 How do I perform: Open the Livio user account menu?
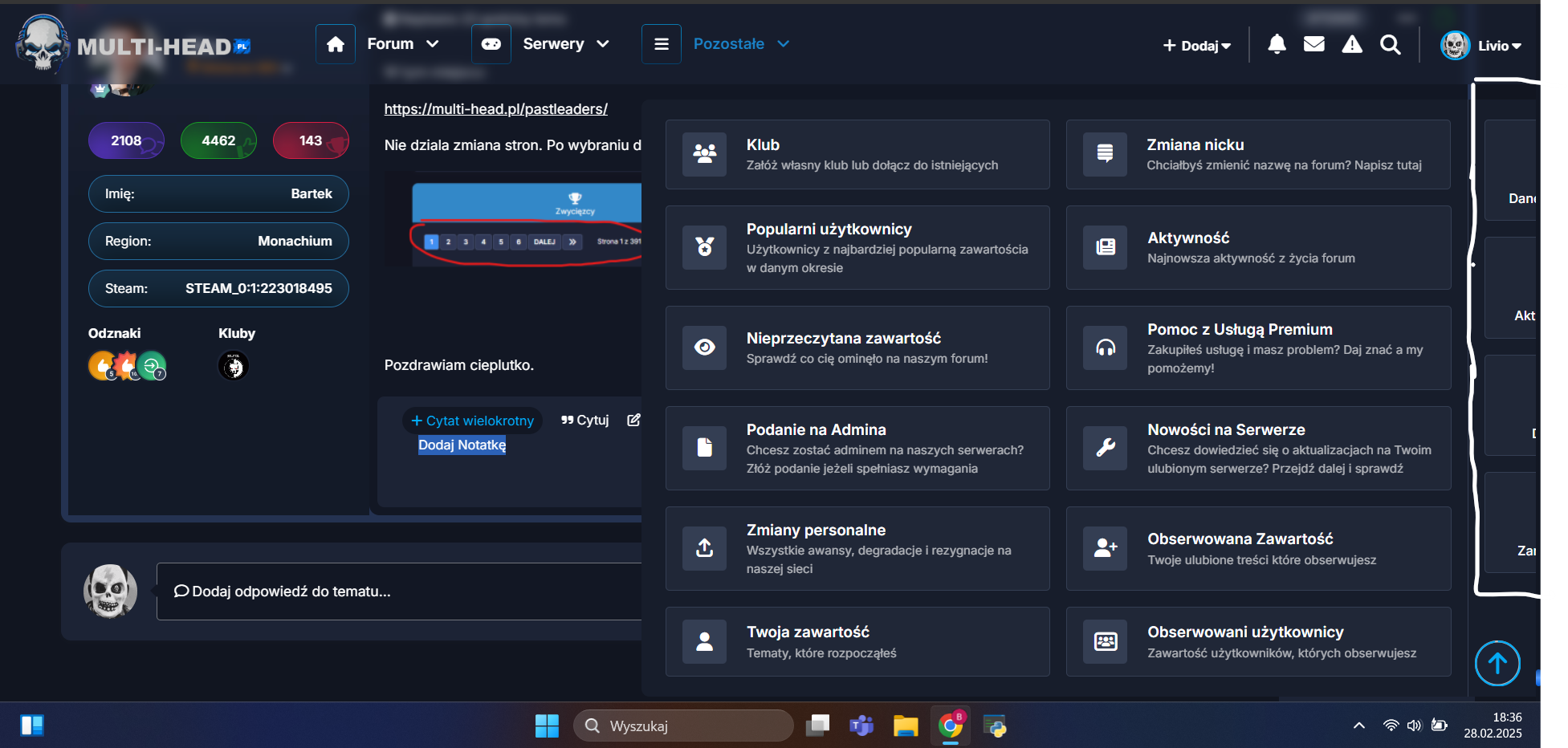tap(1481, 46)
